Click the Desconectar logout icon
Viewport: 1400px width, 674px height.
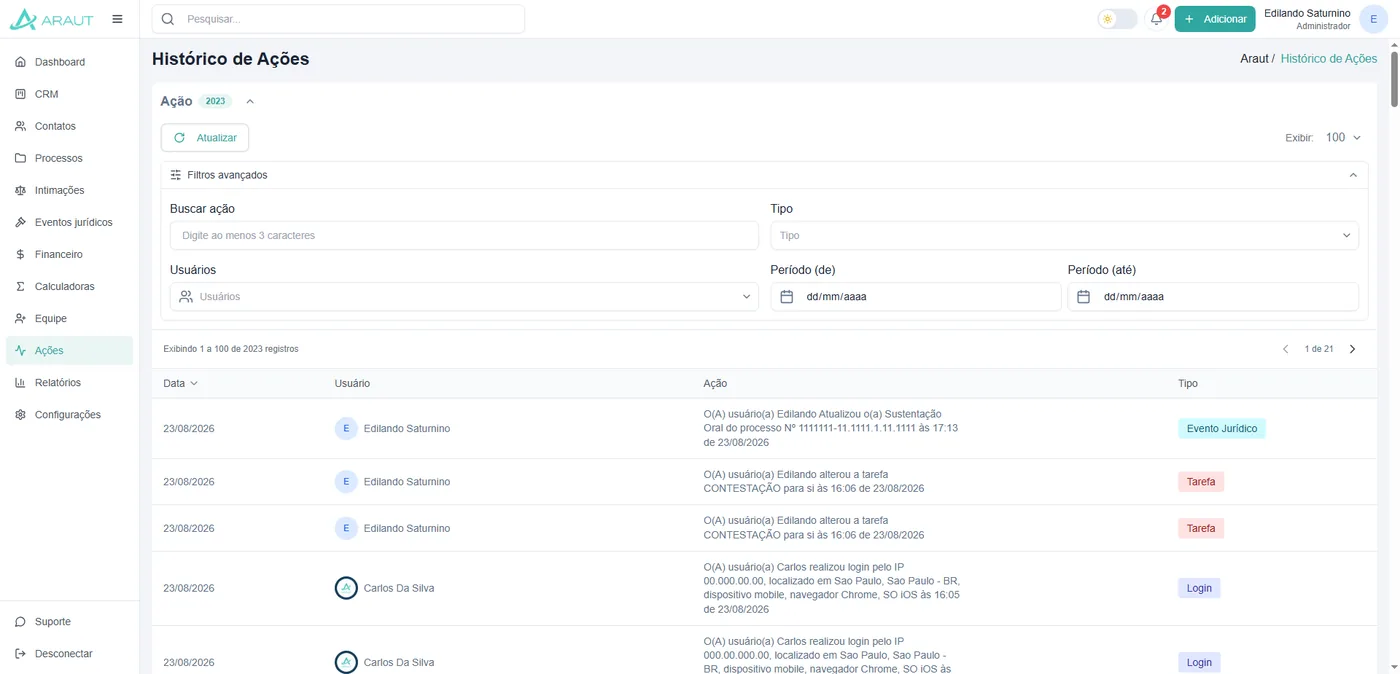pos(20,653)
